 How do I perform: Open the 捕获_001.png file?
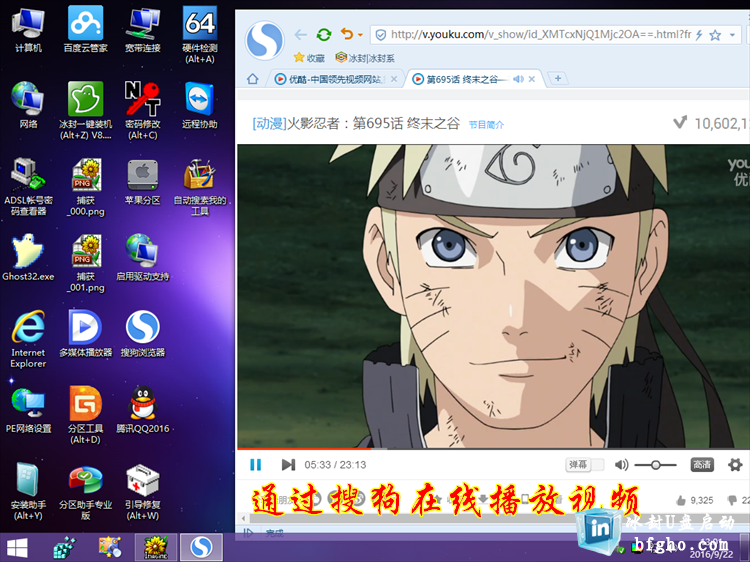pos(86,263)
